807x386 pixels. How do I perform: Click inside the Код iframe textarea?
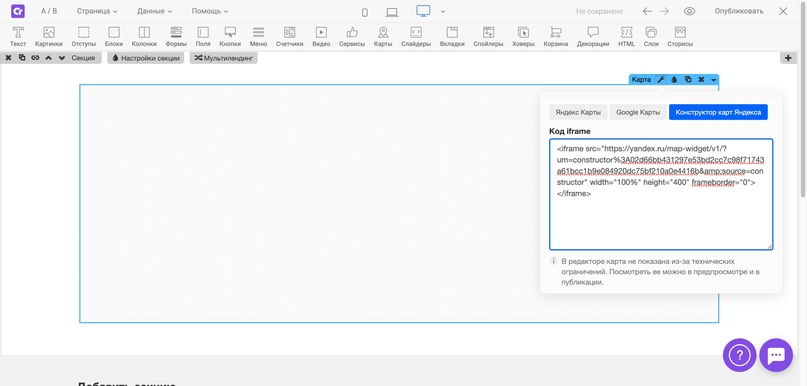pyautogui.click(x=661, y=194)
